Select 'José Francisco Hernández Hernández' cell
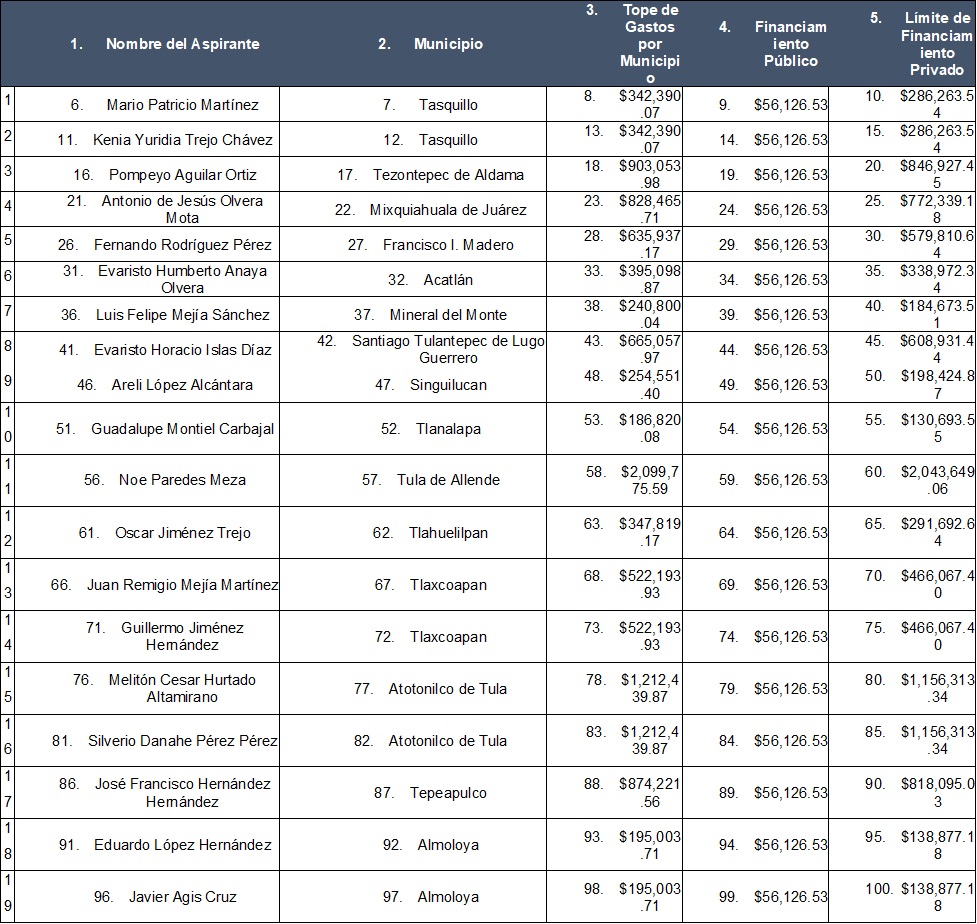977x924 pixels. (x=183, y=793)
